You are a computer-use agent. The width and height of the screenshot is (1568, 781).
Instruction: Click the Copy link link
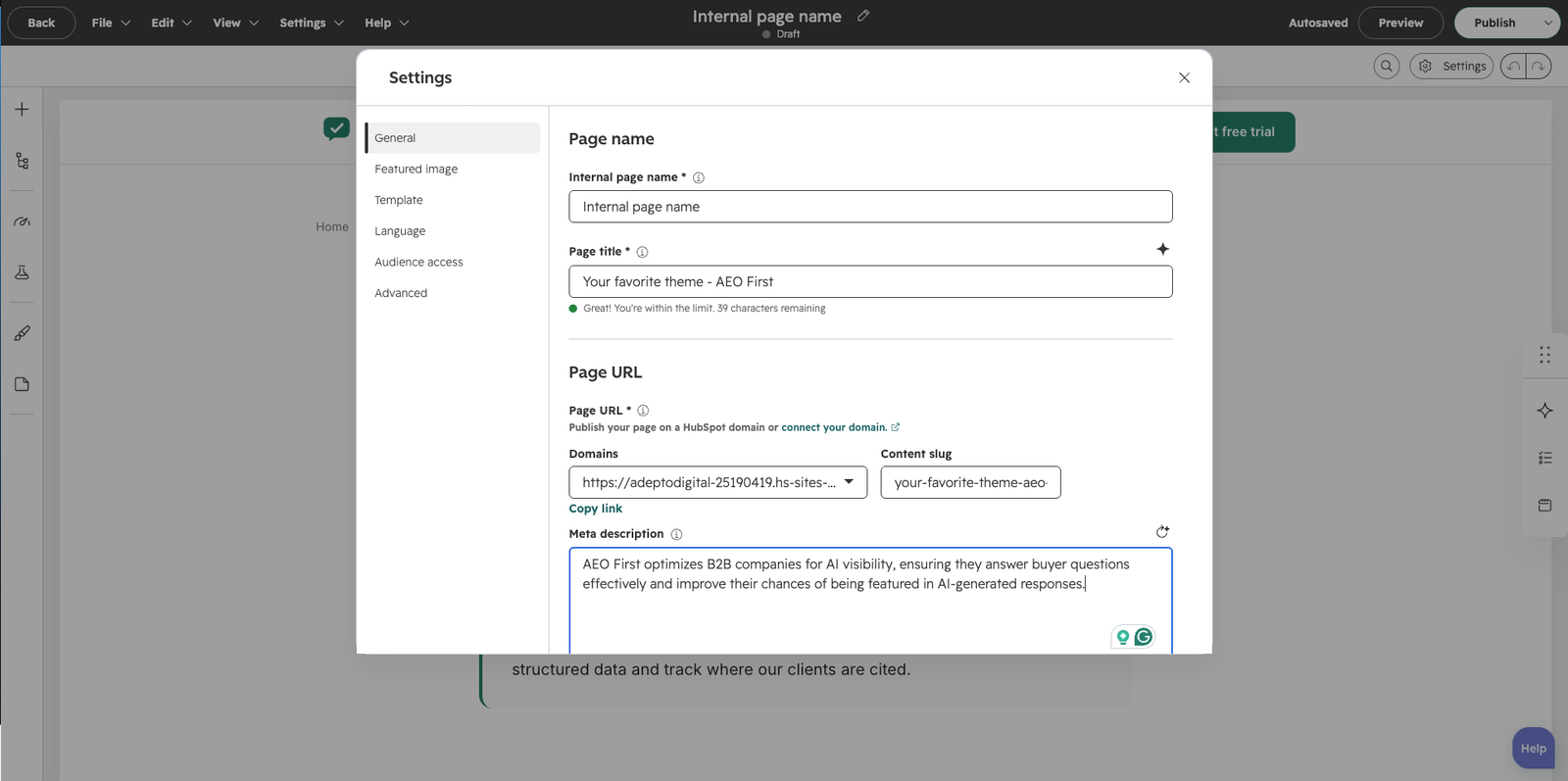click(x=596, y=509)
